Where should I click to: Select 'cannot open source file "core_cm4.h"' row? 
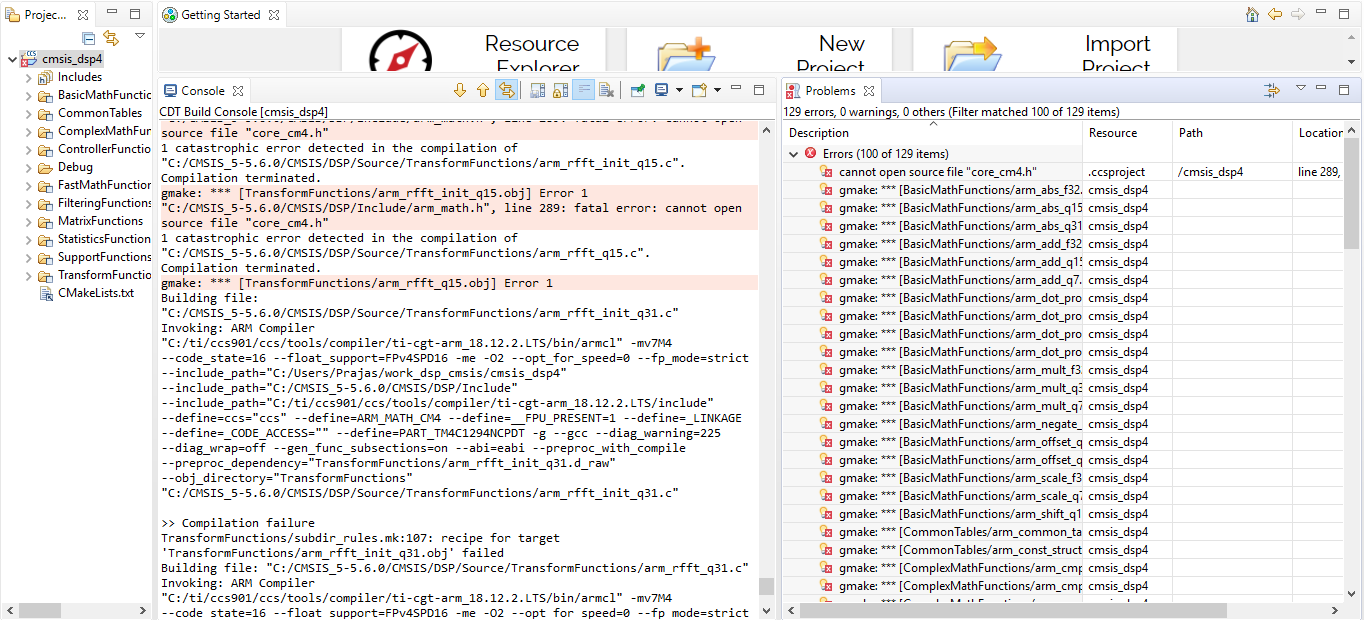[x=1063, y=172]
